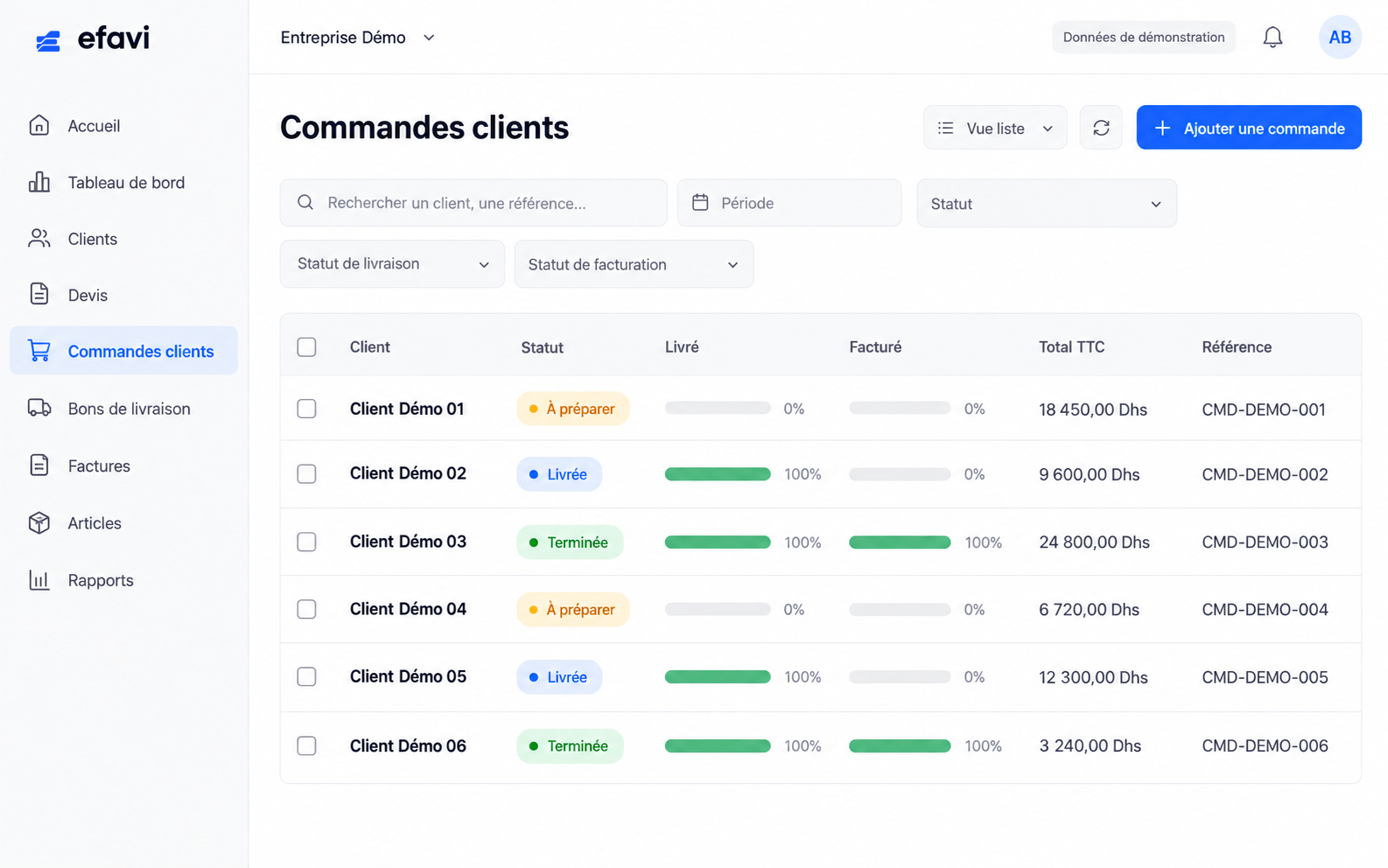Click the Livré progress bar of Client Démo 02
This screenshot has height=868, width=1388.
pyautogui.click(x=718, y=473)
